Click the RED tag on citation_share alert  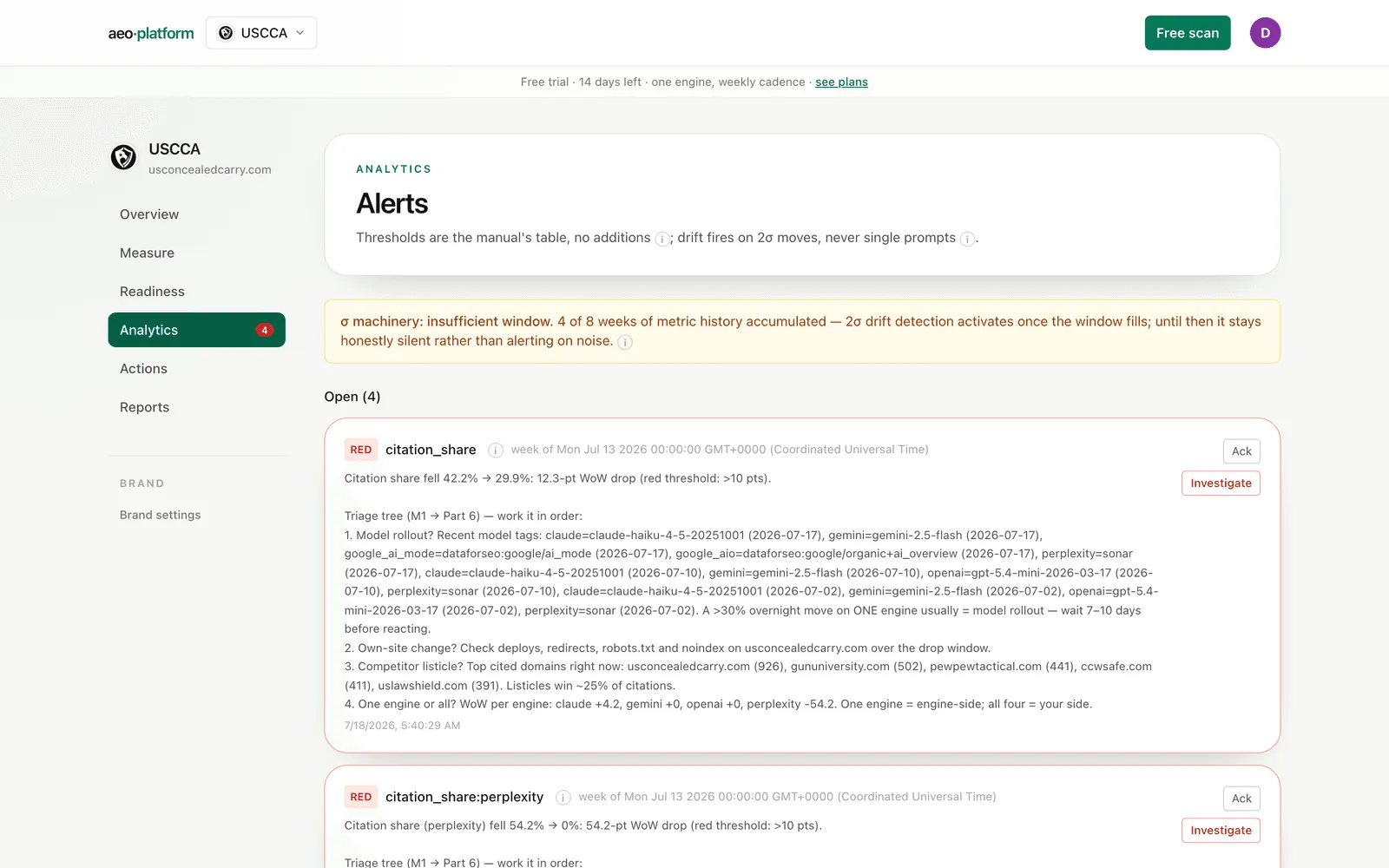[x=361, y=450]
